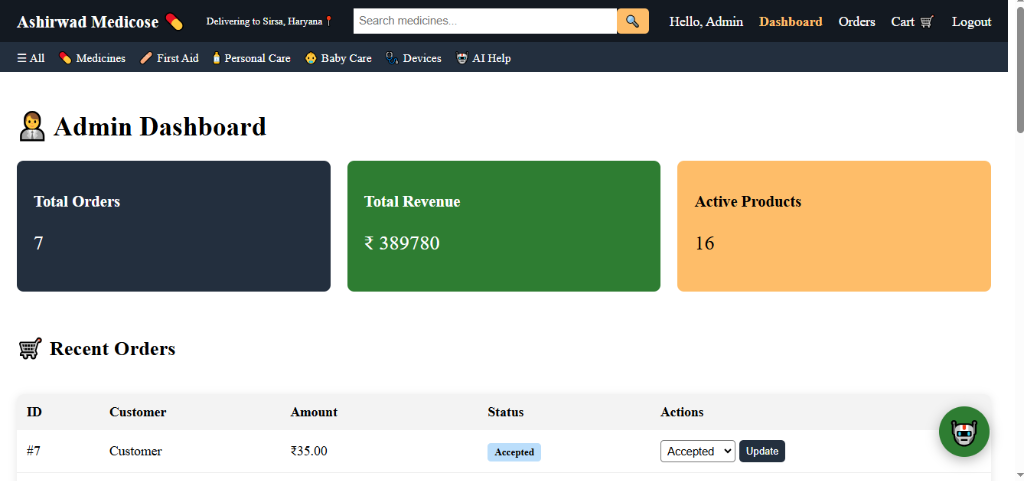Click Update button for order #7

[761, 451]
